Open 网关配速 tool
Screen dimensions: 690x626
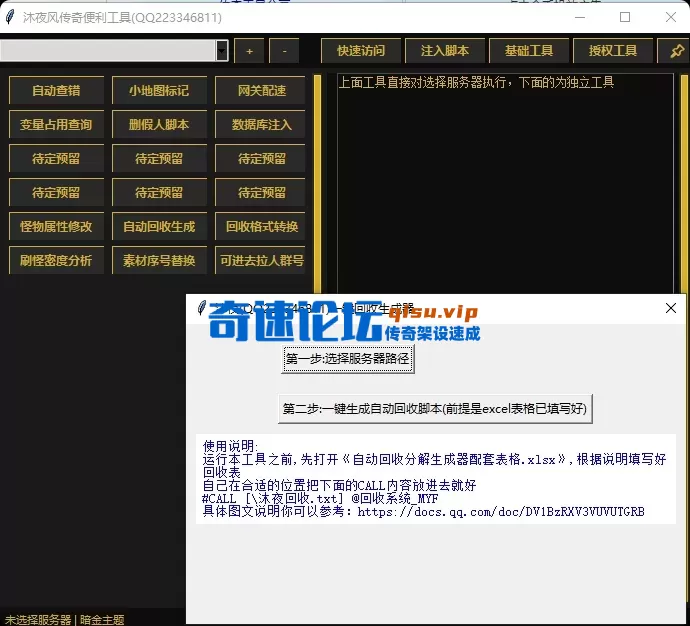point(262,91)
